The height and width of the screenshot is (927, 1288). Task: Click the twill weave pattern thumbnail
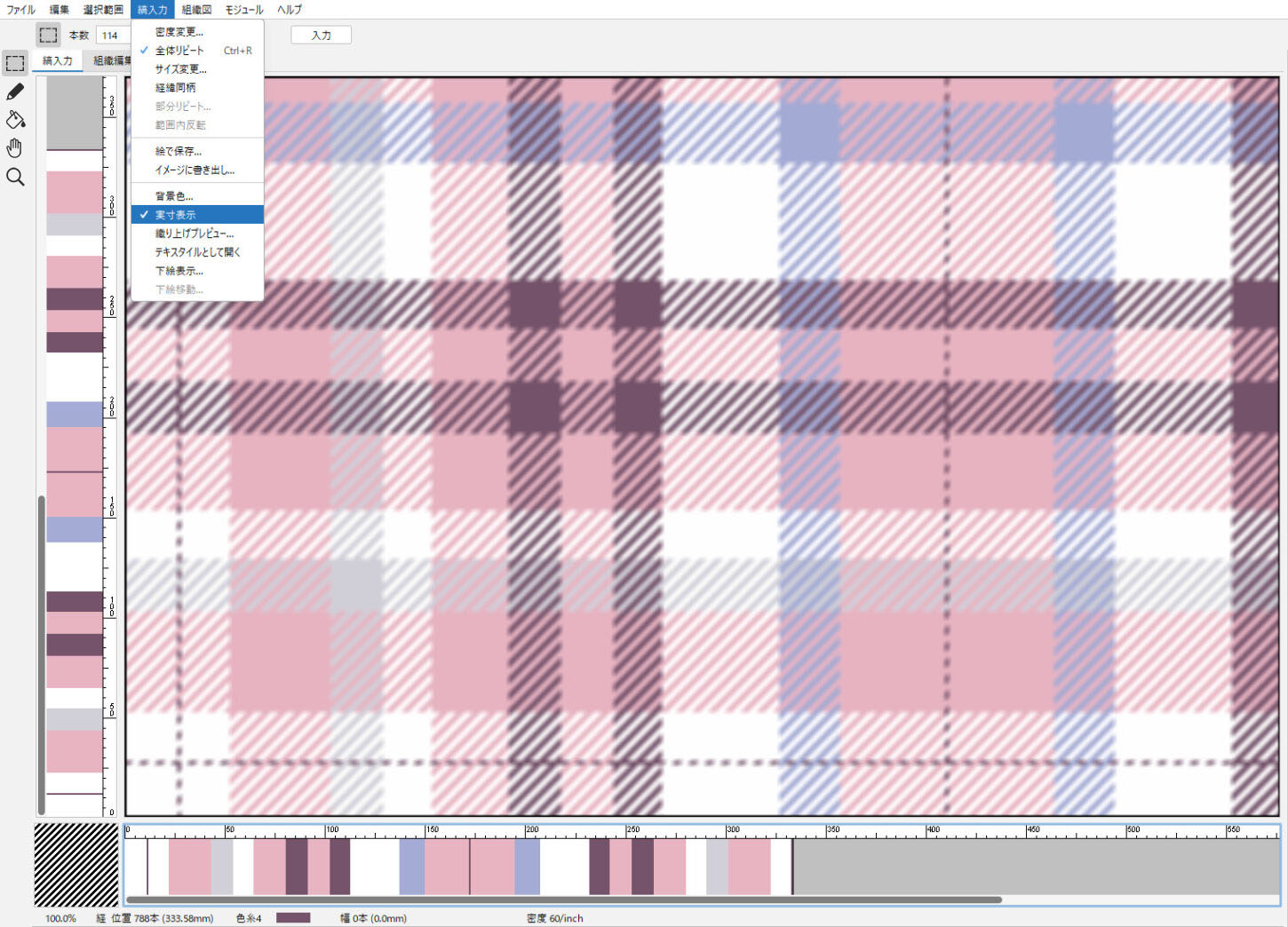tap(76, 864)
